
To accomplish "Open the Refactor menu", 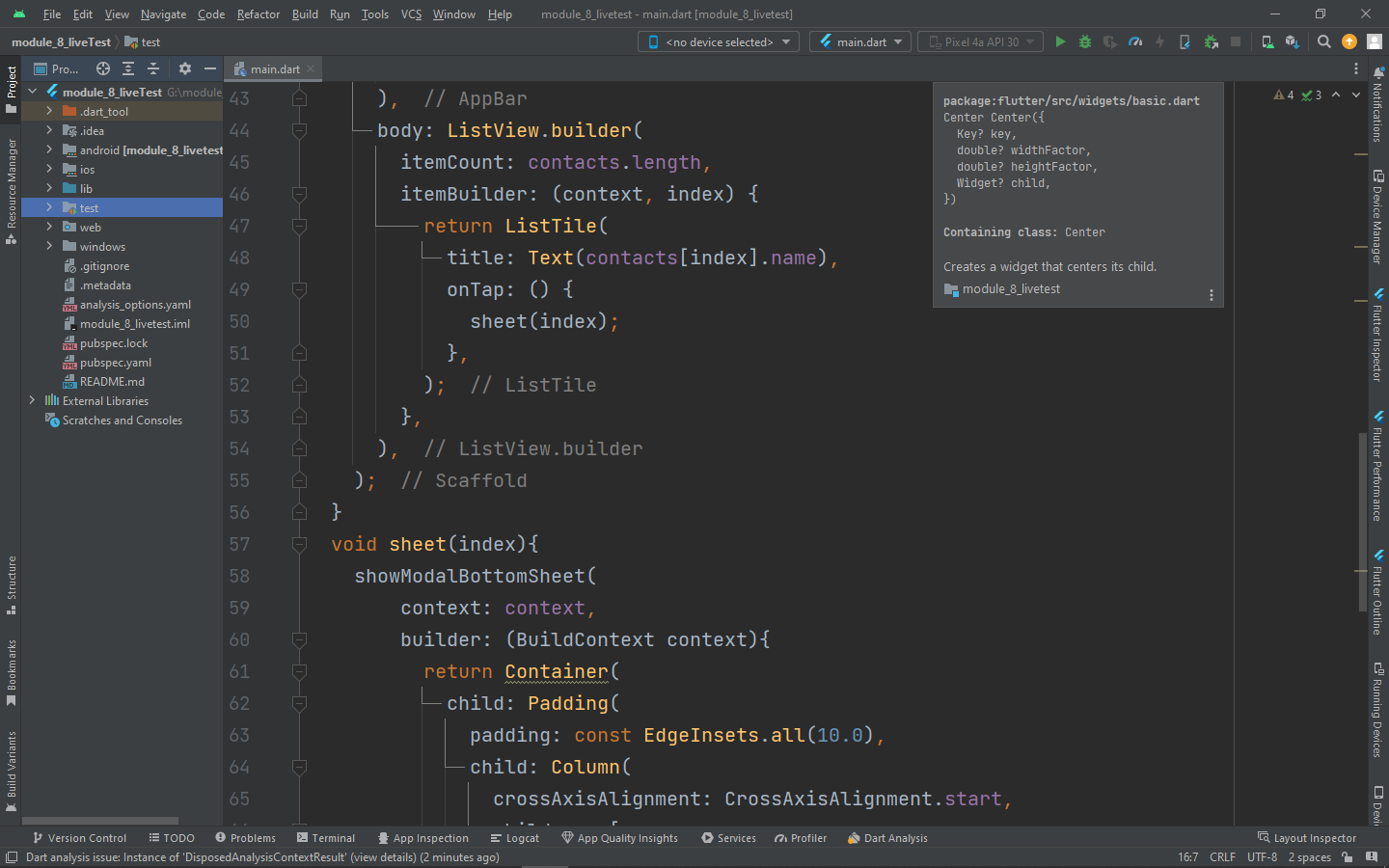I will point(258,14).
